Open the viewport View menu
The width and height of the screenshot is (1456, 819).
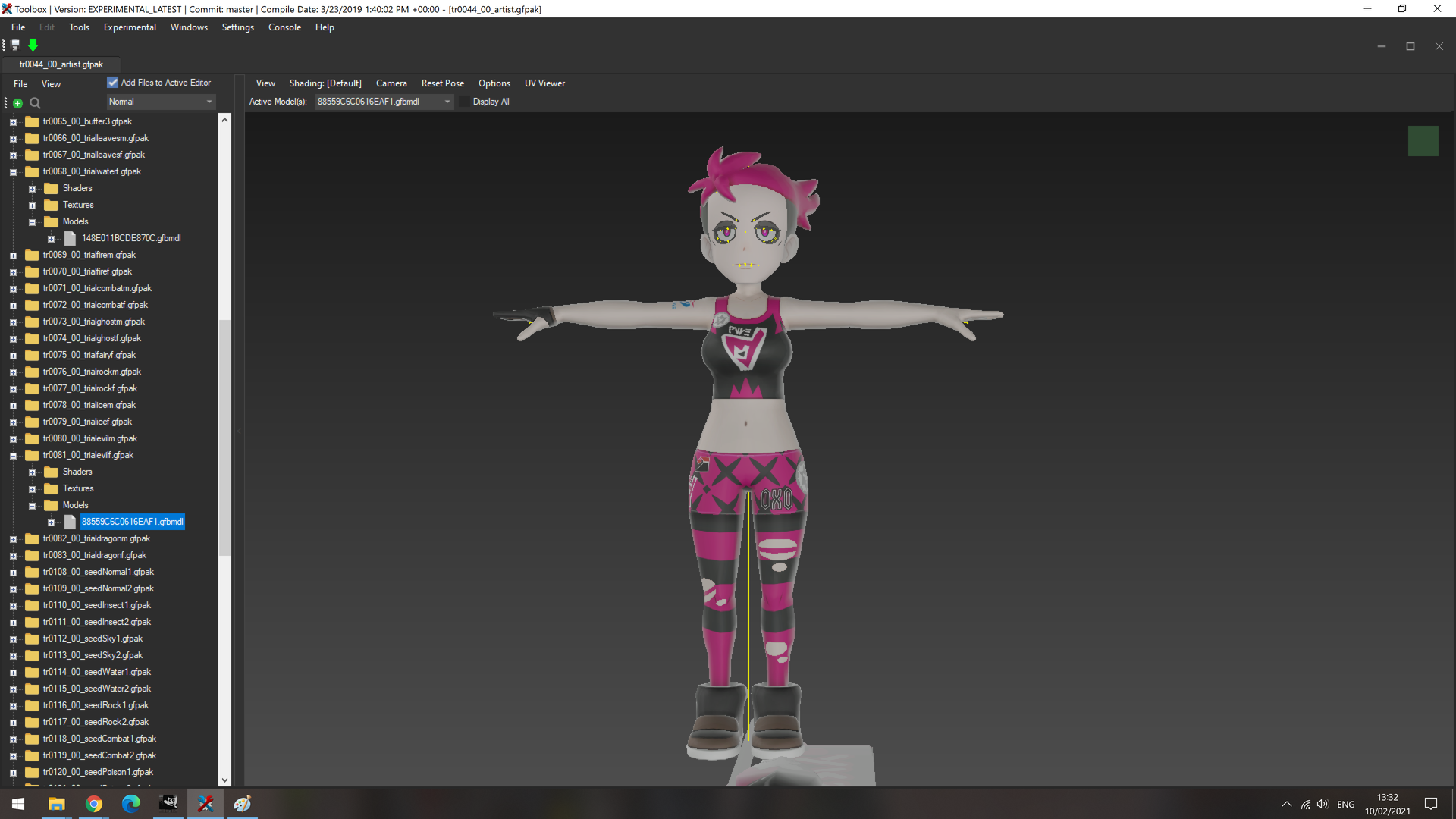(265, 83)
